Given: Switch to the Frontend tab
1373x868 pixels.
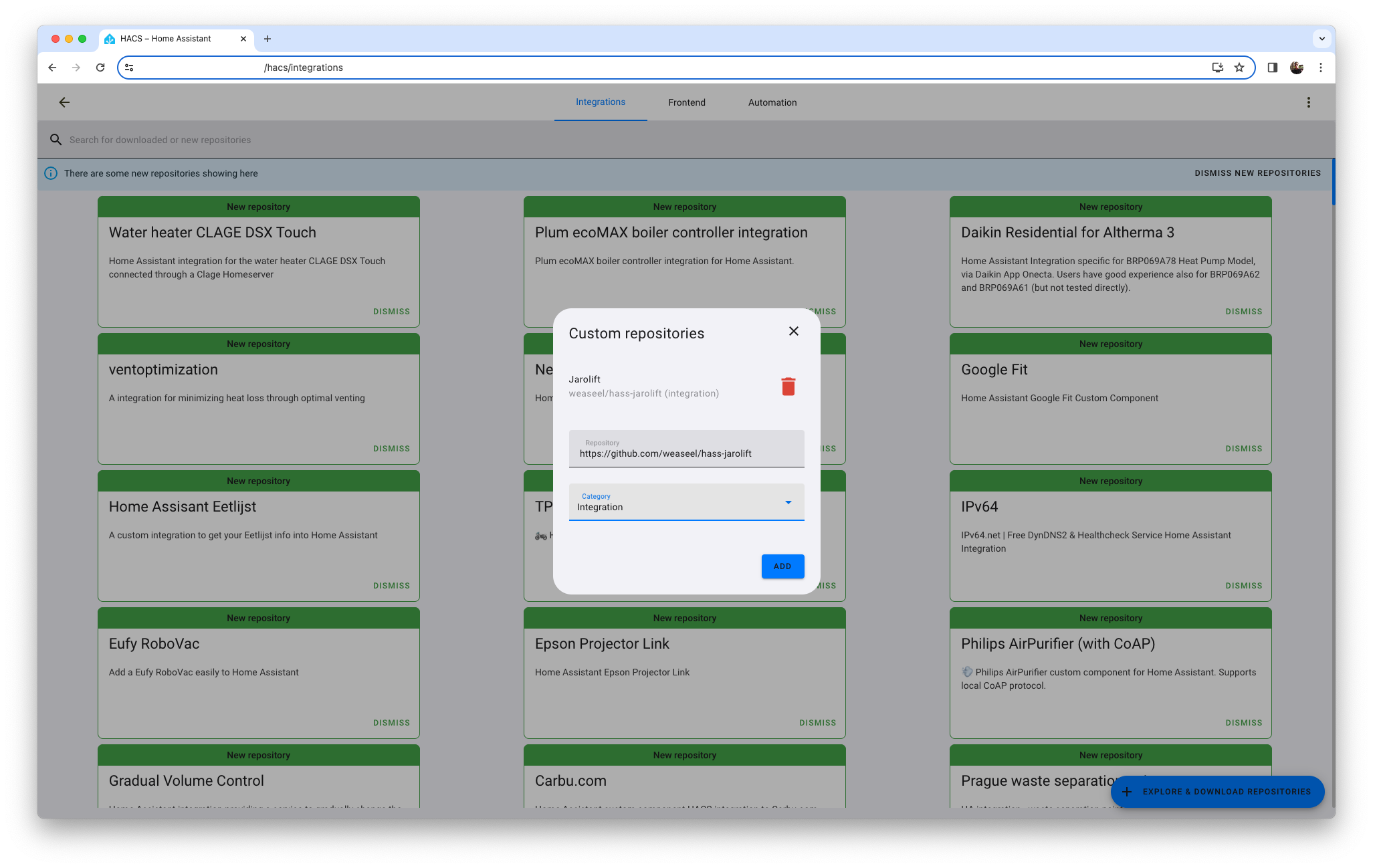Looking at the screenshot, I should (x=686, y=102).
